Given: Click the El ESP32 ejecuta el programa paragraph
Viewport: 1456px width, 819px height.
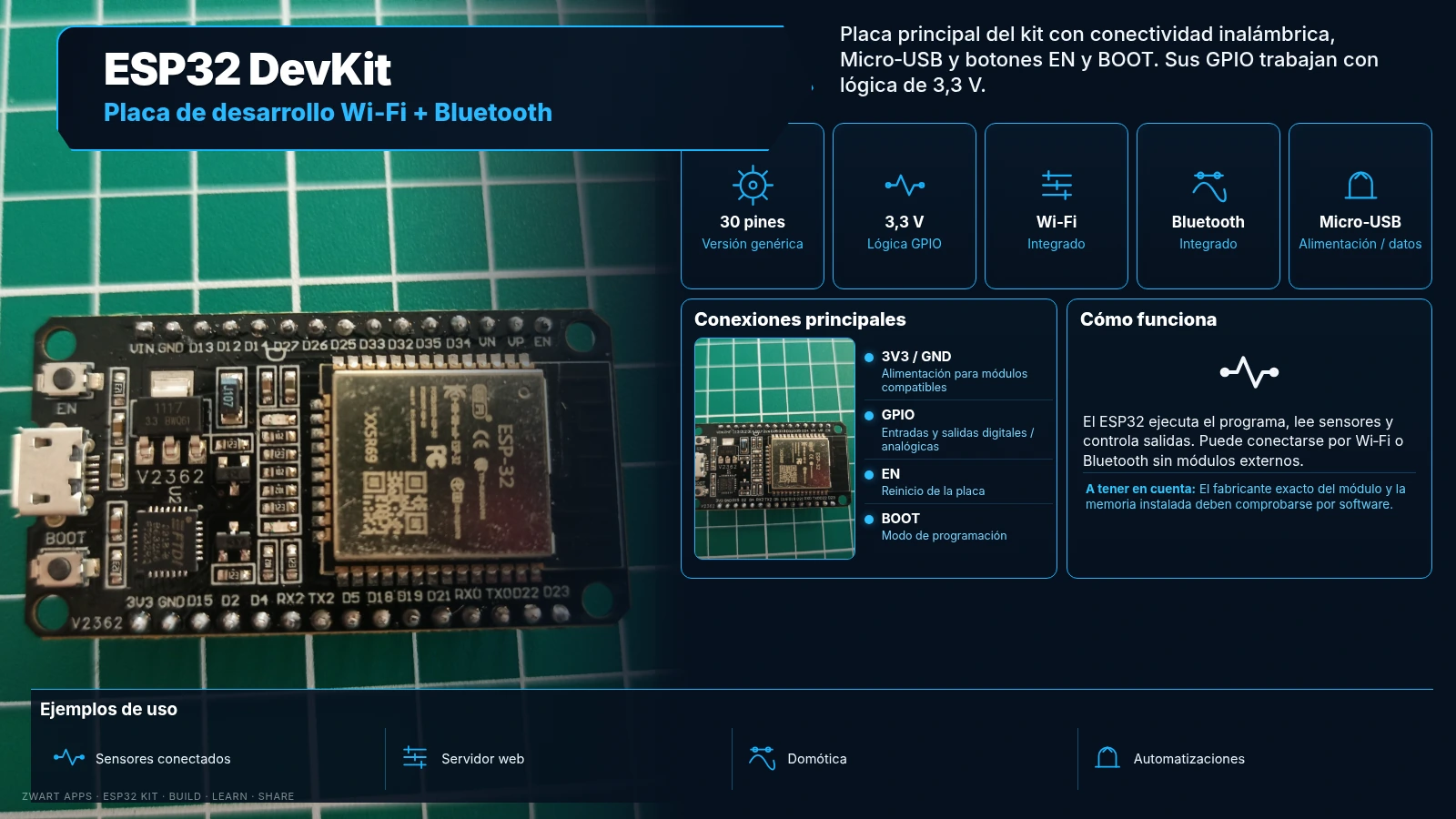Looking at the screenshot, I should [1243, 441].
